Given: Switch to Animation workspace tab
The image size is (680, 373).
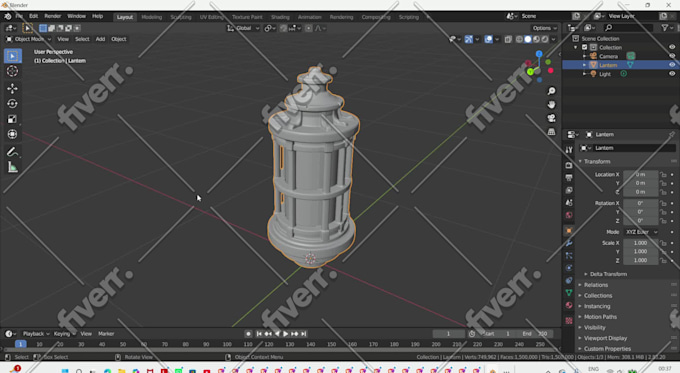Looking at the screenshot, I should pyautogui.click(x=310, y=17).
